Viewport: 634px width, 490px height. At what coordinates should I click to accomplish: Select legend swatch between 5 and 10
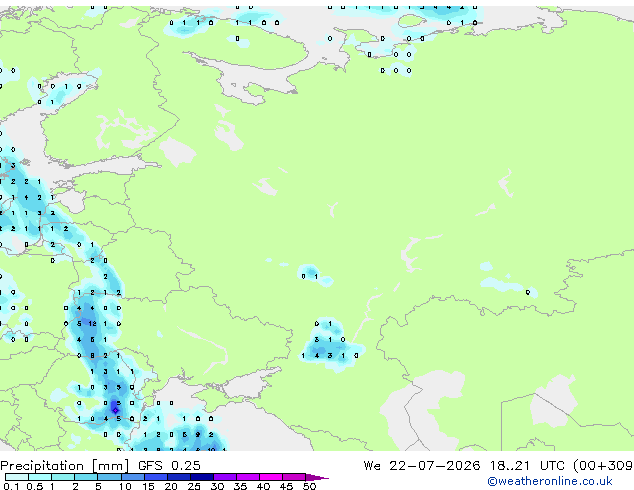109,477
